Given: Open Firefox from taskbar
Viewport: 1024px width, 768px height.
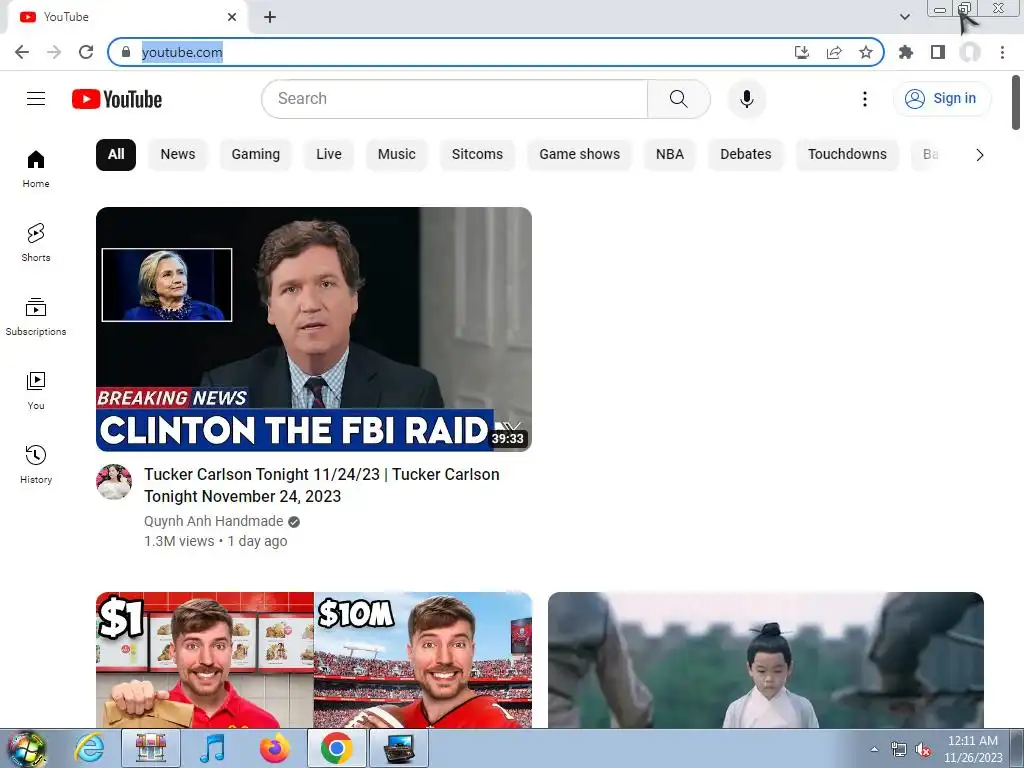Looking at the screenshot, I should [x=275, y=748].
